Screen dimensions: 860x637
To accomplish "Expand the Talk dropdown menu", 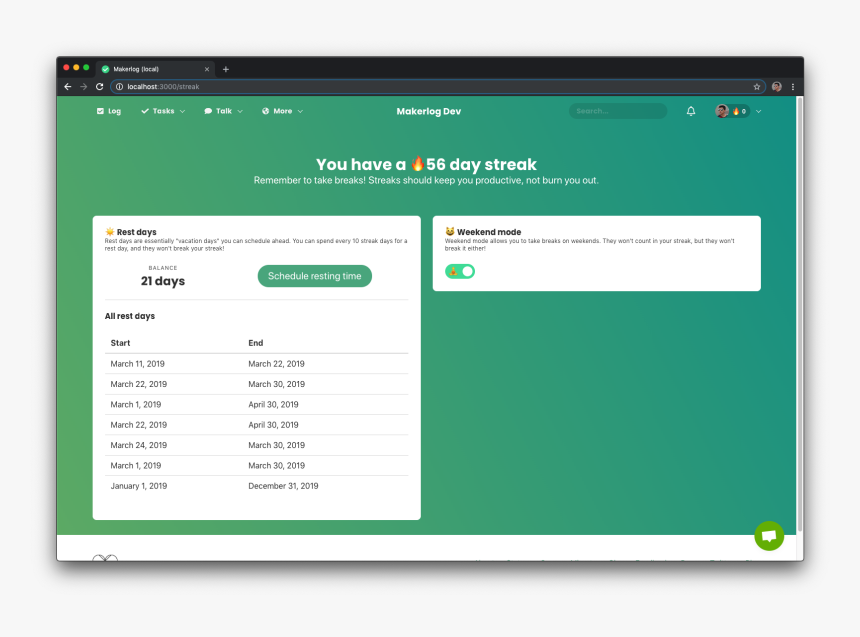I will pos(223,111).
